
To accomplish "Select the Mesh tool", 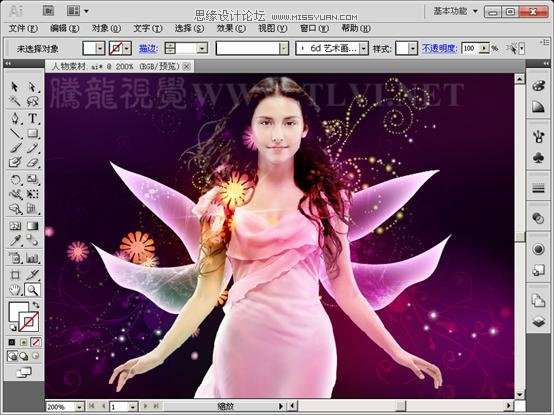I will click(x=15, y=226).
